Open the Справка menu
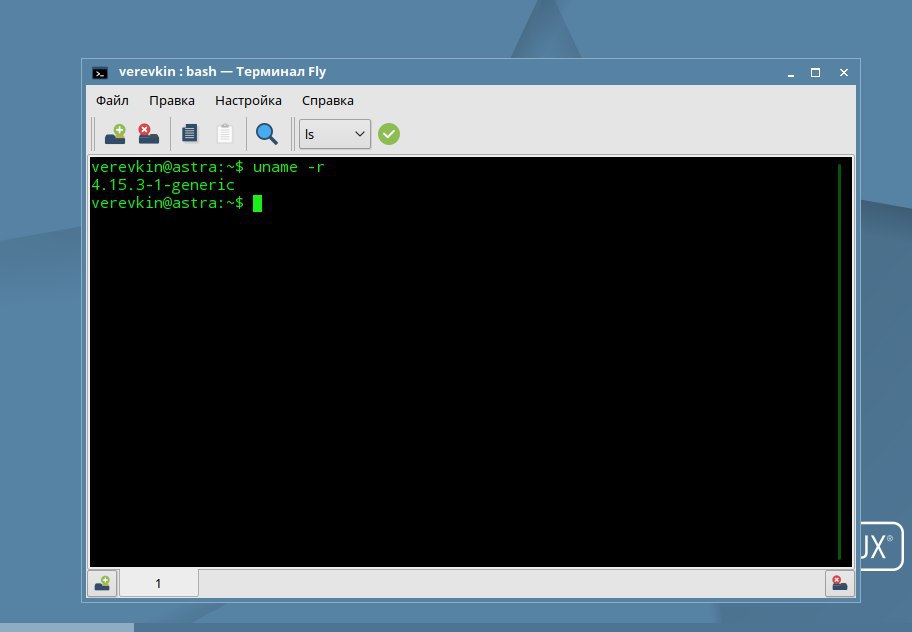Image resolution: width=912 pixels, height=632 pixels. click(327, 101)
